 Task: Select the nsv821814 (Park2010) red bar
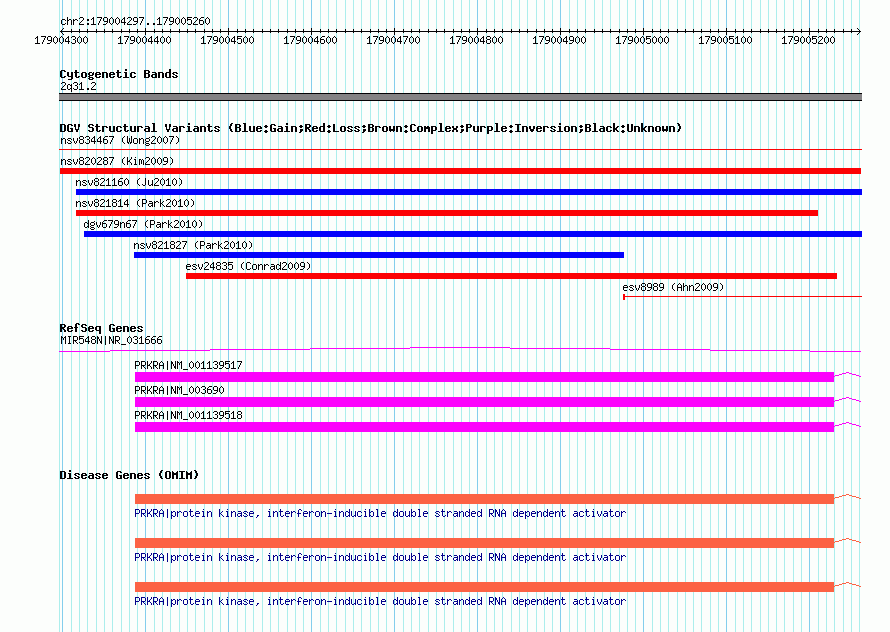(447, 213)
